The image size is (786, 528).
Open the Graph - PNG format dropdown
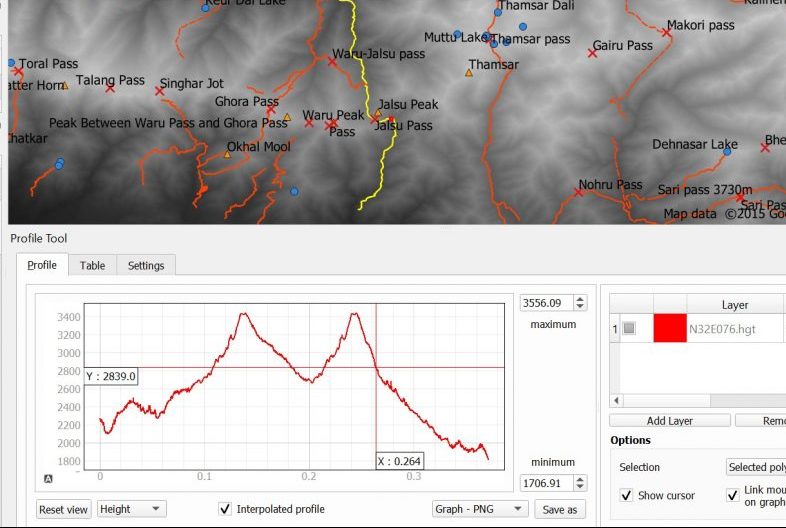(480, 509)
